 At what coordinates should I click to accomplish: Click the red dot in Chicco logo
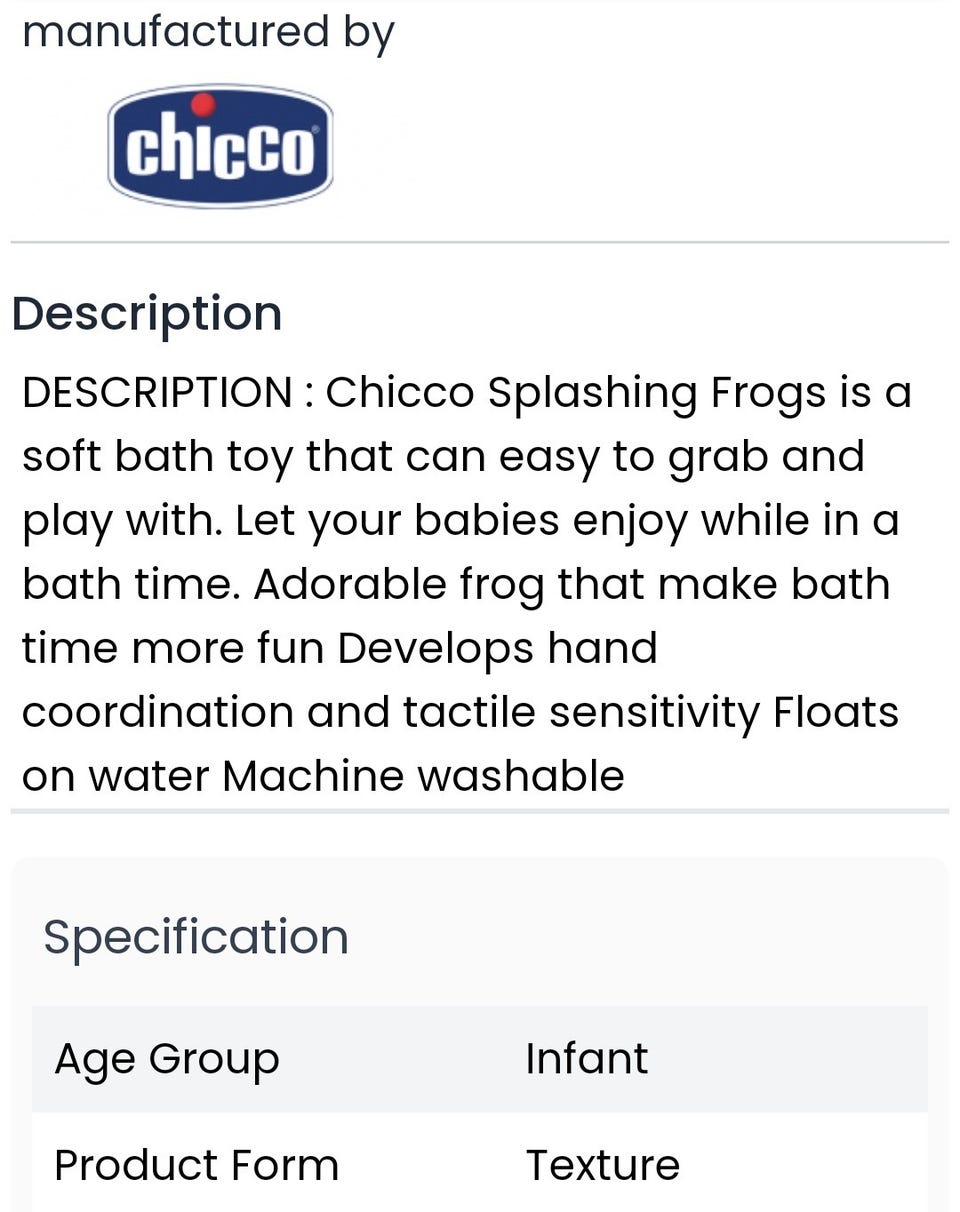coord(203,104)
